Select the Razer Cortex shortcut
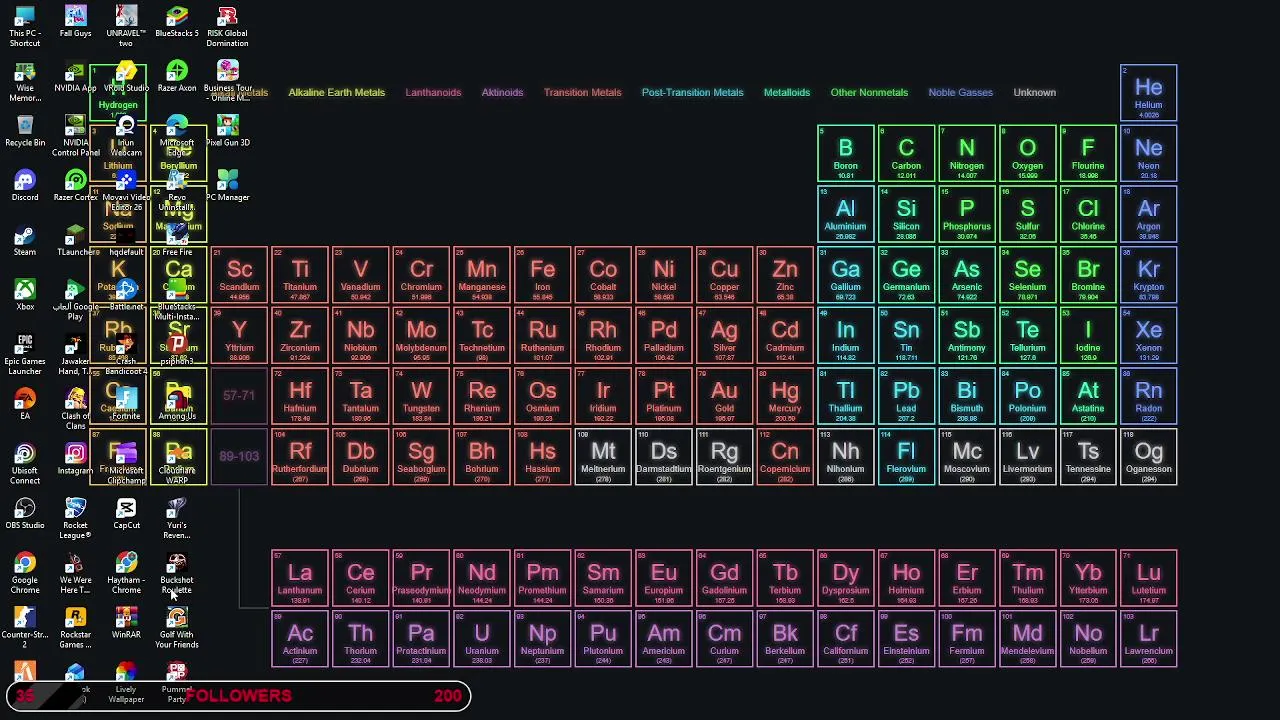The image size is (1280, 720). pos(76,186)
